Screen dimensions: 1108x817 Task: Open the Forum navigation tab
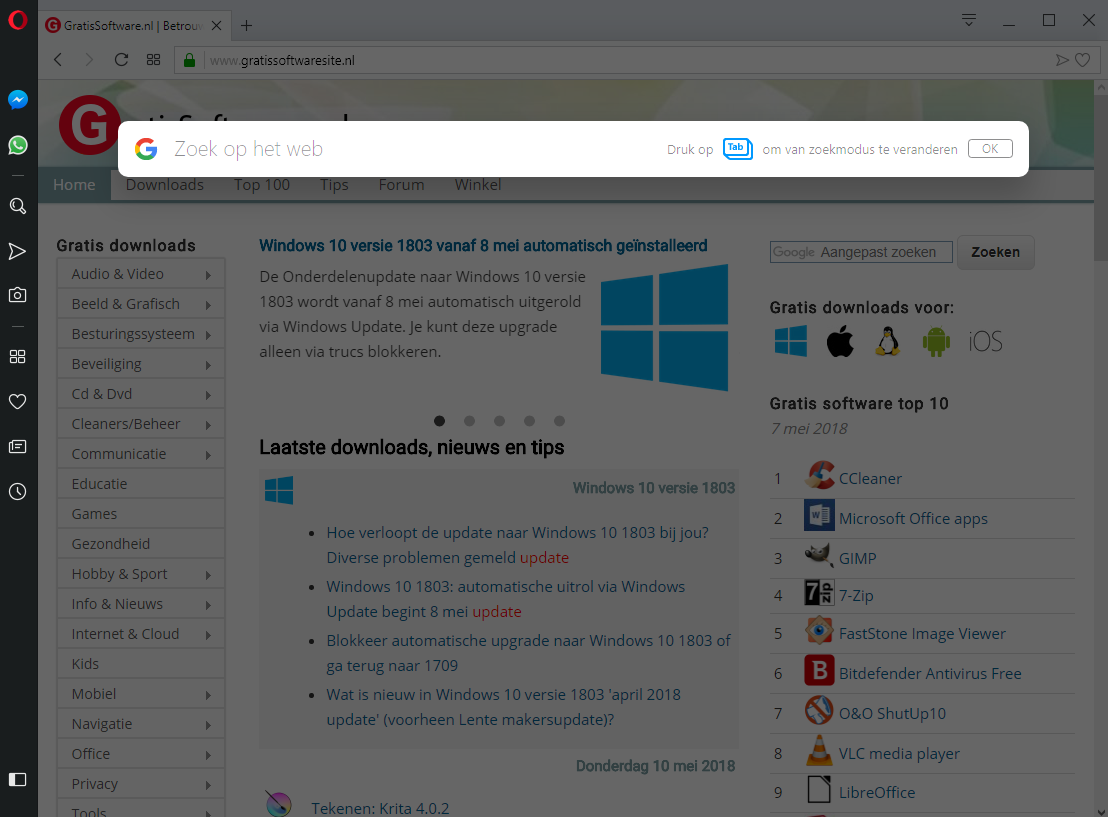pos(401,185)
